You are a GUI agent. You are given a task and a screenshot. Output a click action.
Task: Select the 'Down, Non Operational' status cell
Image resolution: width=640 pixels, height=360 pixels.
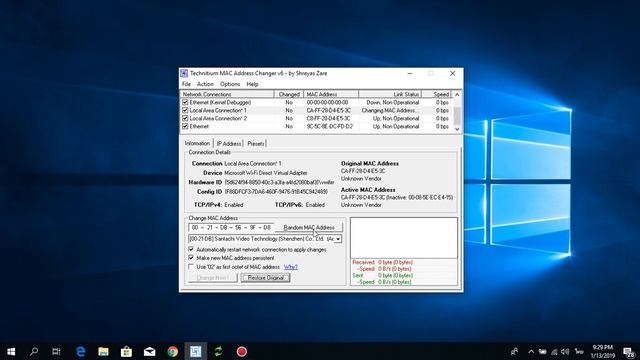pyautogui.click(x=393, y=102)
